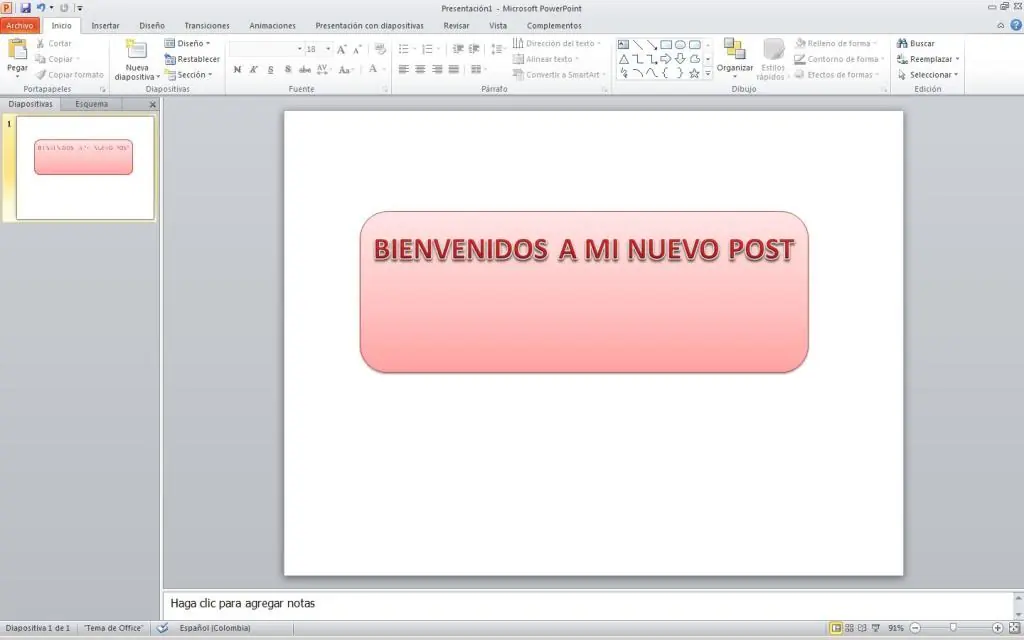This screenshot has width=1024, height=640.
Task: Click the 91% zoom level
Action: pos(896,628)
